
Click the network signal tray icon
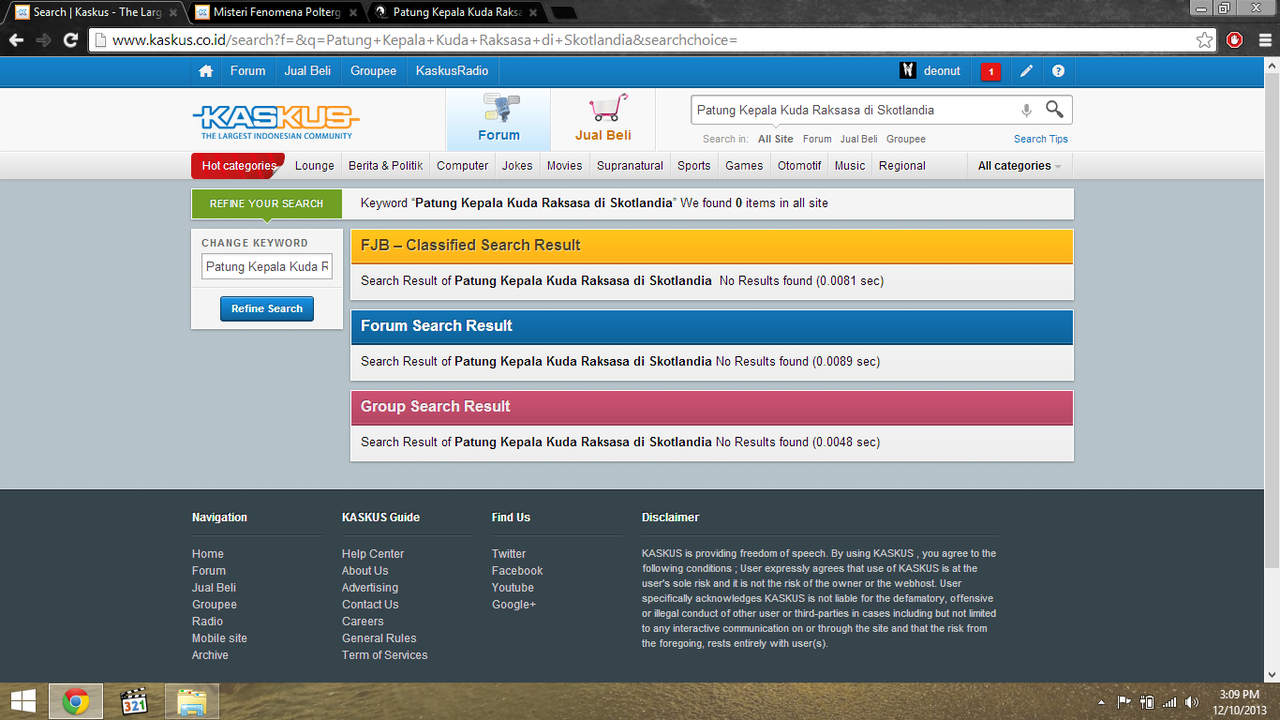(x=1170, y=702)
